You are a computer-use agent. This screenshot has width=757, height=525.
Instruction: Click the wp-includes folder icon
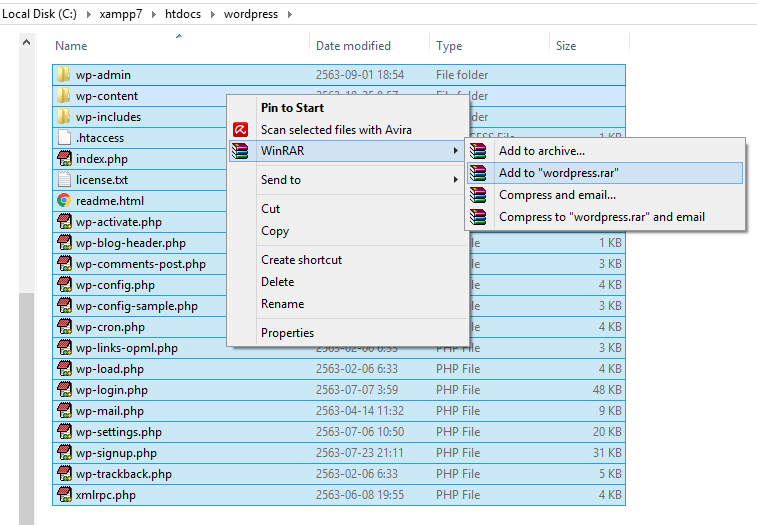click(x=64, y=117)
